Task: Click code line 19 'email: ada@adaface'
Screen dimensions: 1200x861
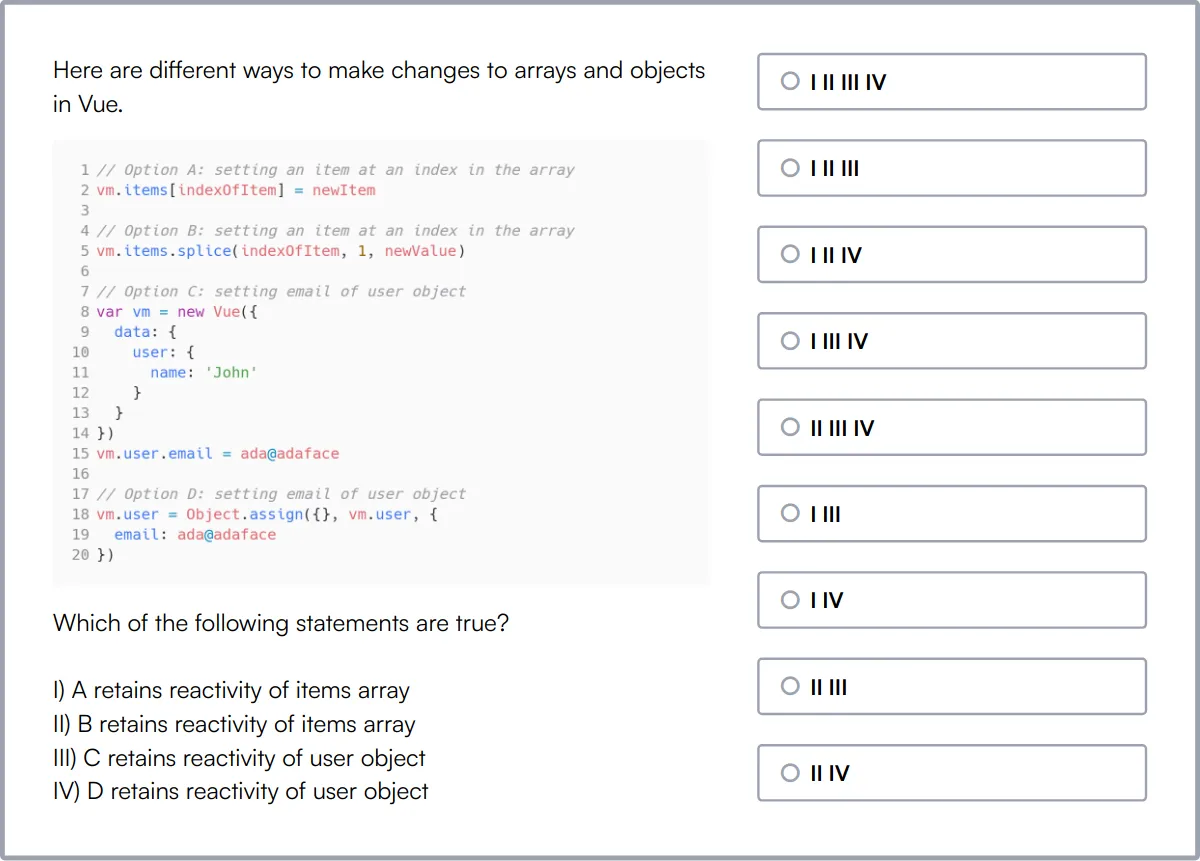Action: tap(195, 535)
